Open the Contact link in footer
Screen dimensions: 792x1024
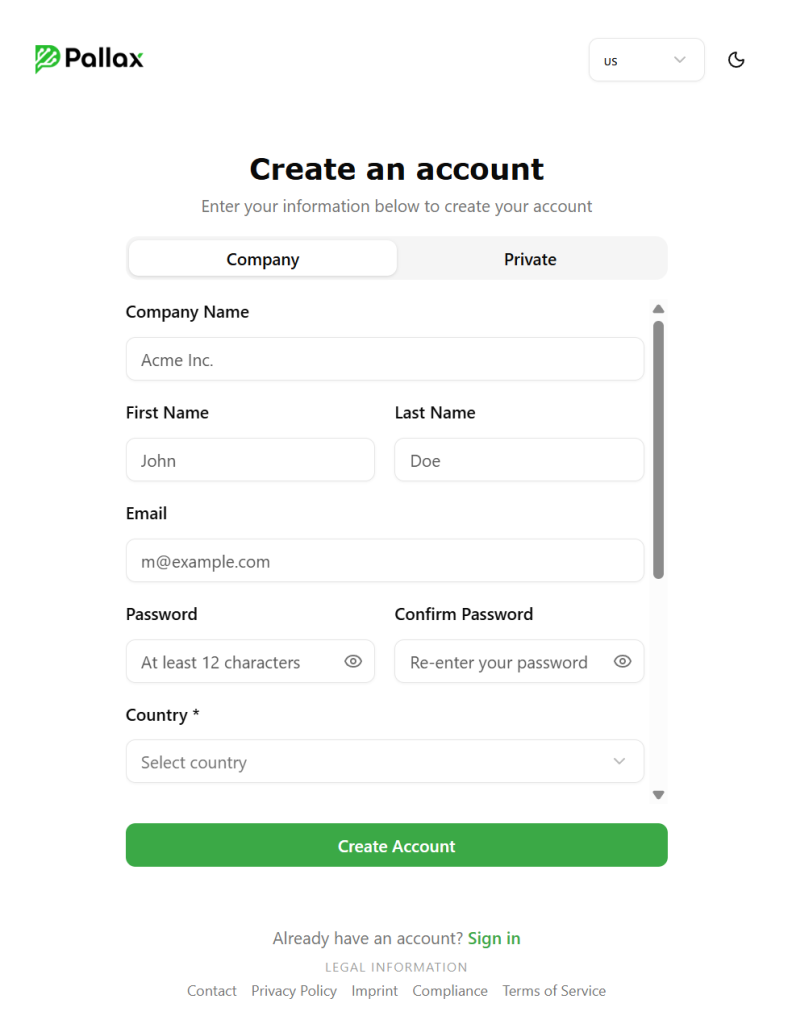pos(212,991)
